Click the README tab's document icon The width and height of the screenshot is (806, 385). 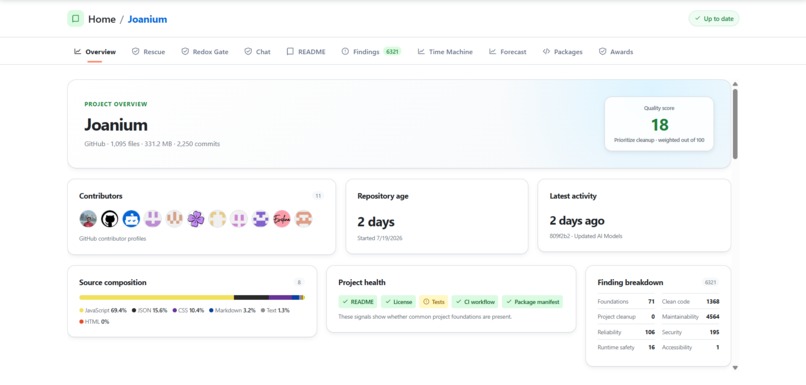click(x=290, y=51)
